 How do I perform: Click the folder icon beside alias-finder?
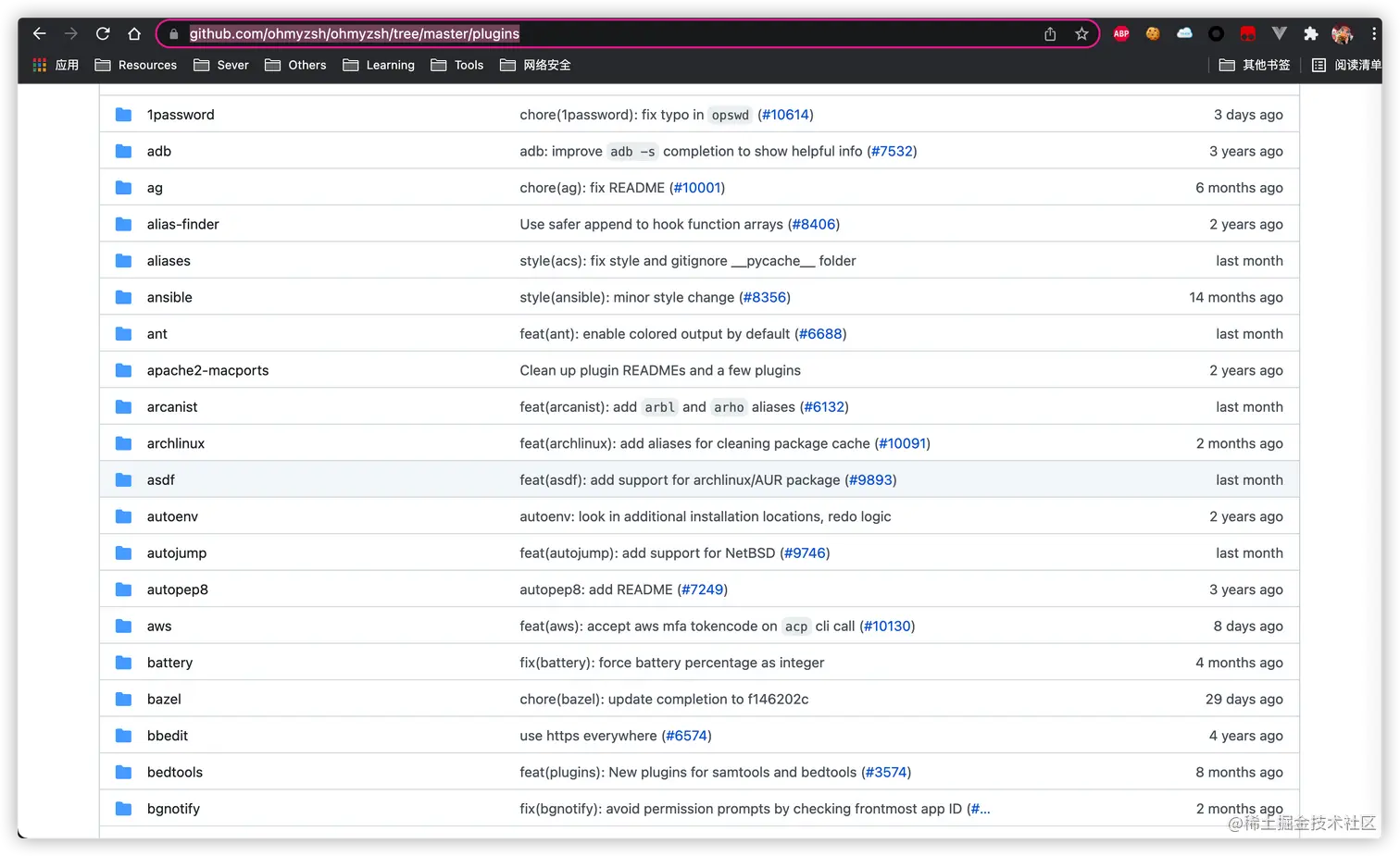[x=123, y=224]
